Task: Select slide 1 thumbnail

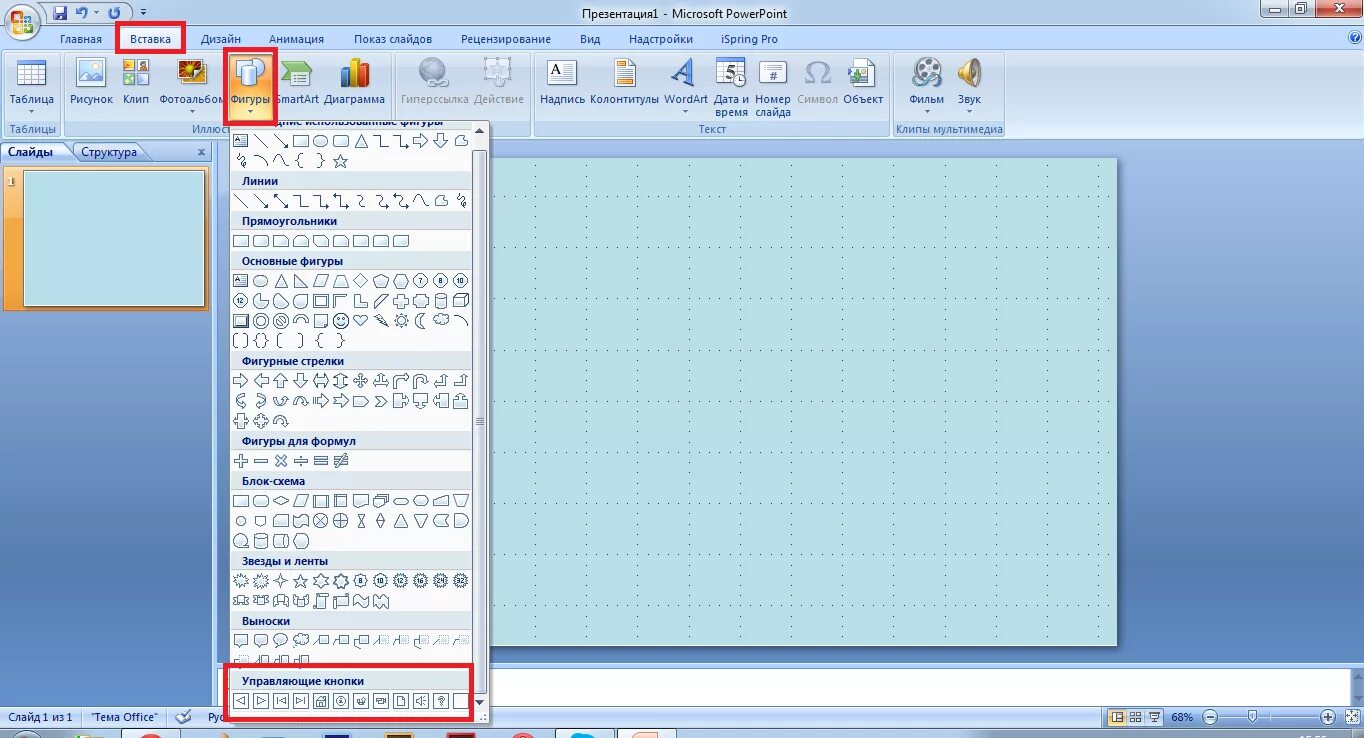Action: [x=114, y=238]
